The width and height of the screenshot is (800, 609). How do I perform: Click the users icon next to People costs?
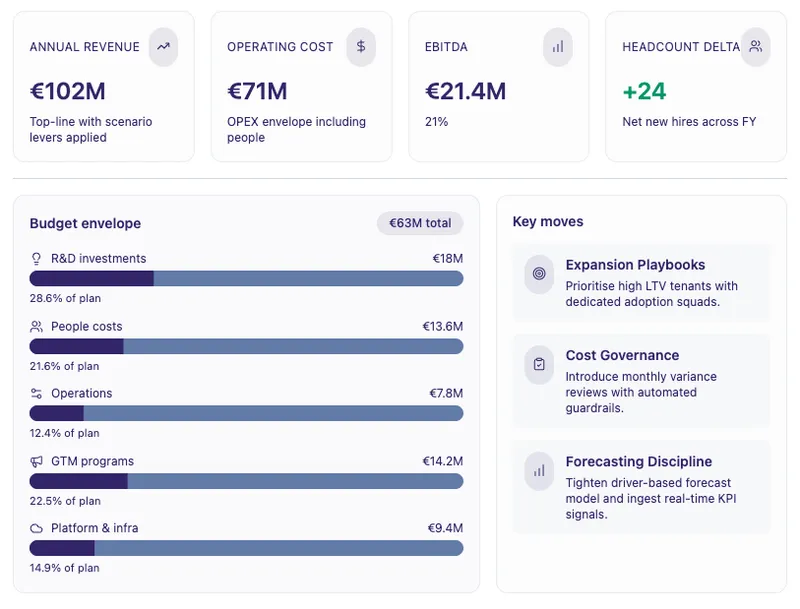[x=37, y=326]
